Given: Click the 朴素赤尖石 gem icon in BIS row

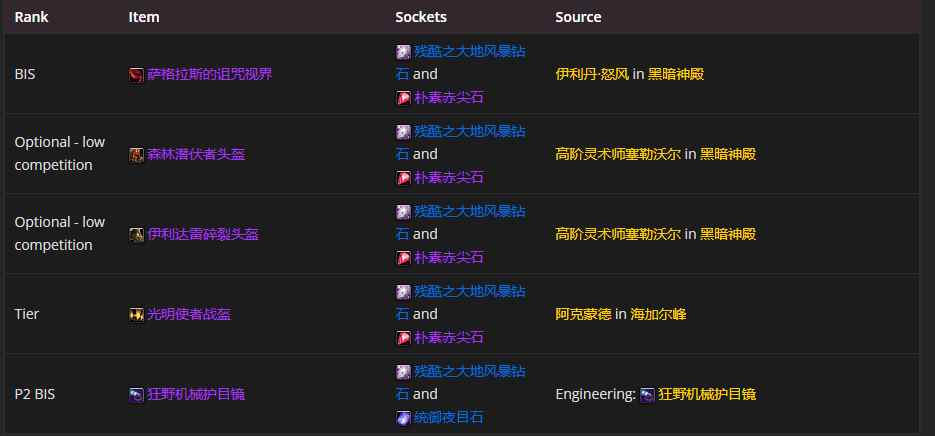Looking at the screenshot, I should (x=403, y=97).
